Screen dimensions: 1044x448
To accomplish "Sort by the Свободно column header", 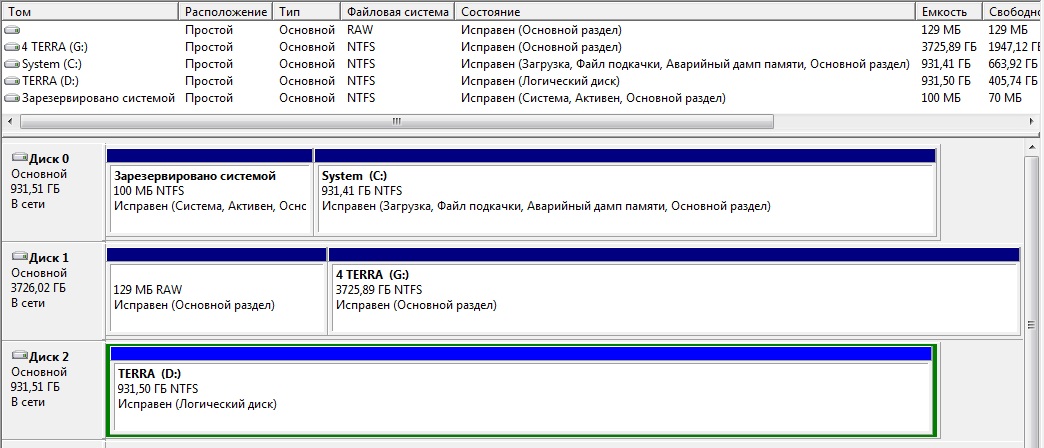I will (x=1013, y=12).
